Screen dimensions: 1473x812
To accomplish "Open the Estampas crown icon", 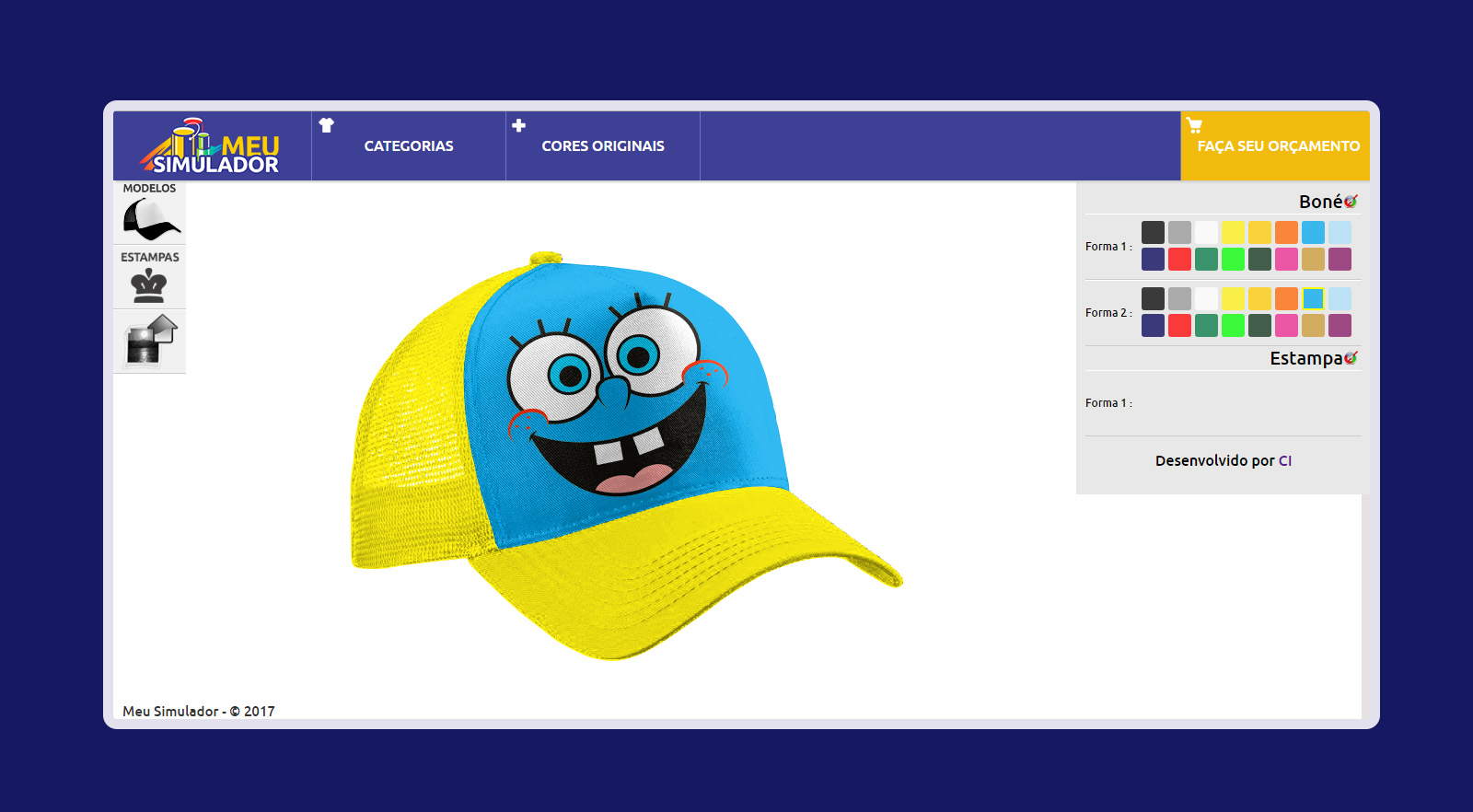I will pos(148,286).
